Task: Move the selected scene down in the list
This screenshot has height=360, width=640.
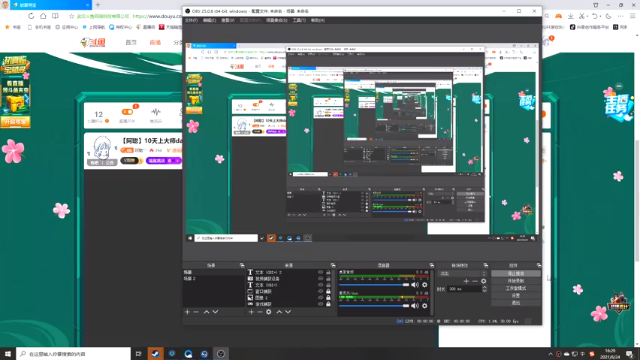Action: click(x=216, y=312)
